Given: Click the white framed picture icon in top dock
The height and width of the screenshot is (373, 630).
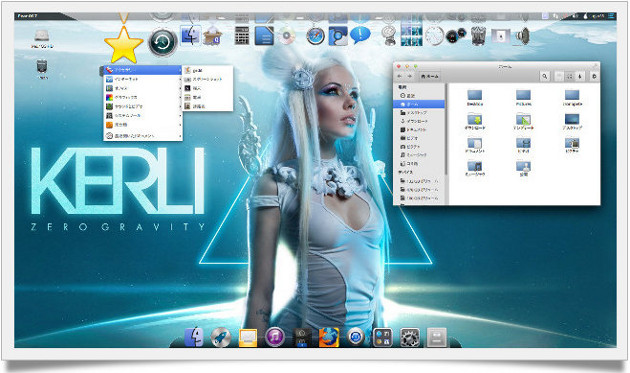Looking at the screenshot, I should pos(501,37).
